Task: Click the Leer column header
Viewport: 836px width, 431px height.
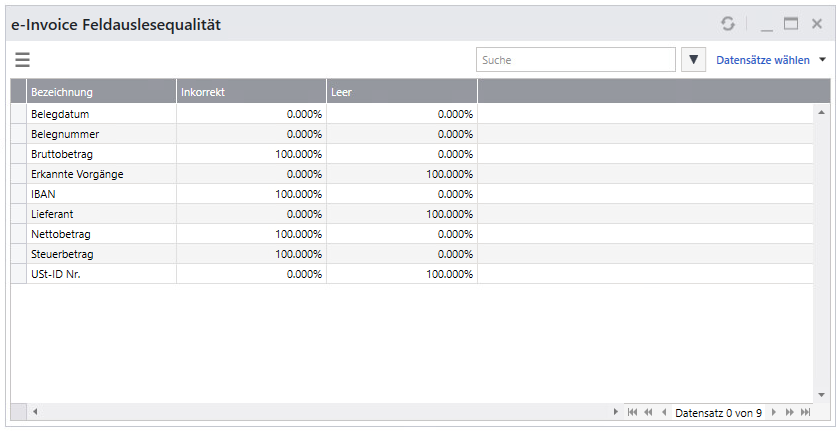Action: (x=401, y=92)
